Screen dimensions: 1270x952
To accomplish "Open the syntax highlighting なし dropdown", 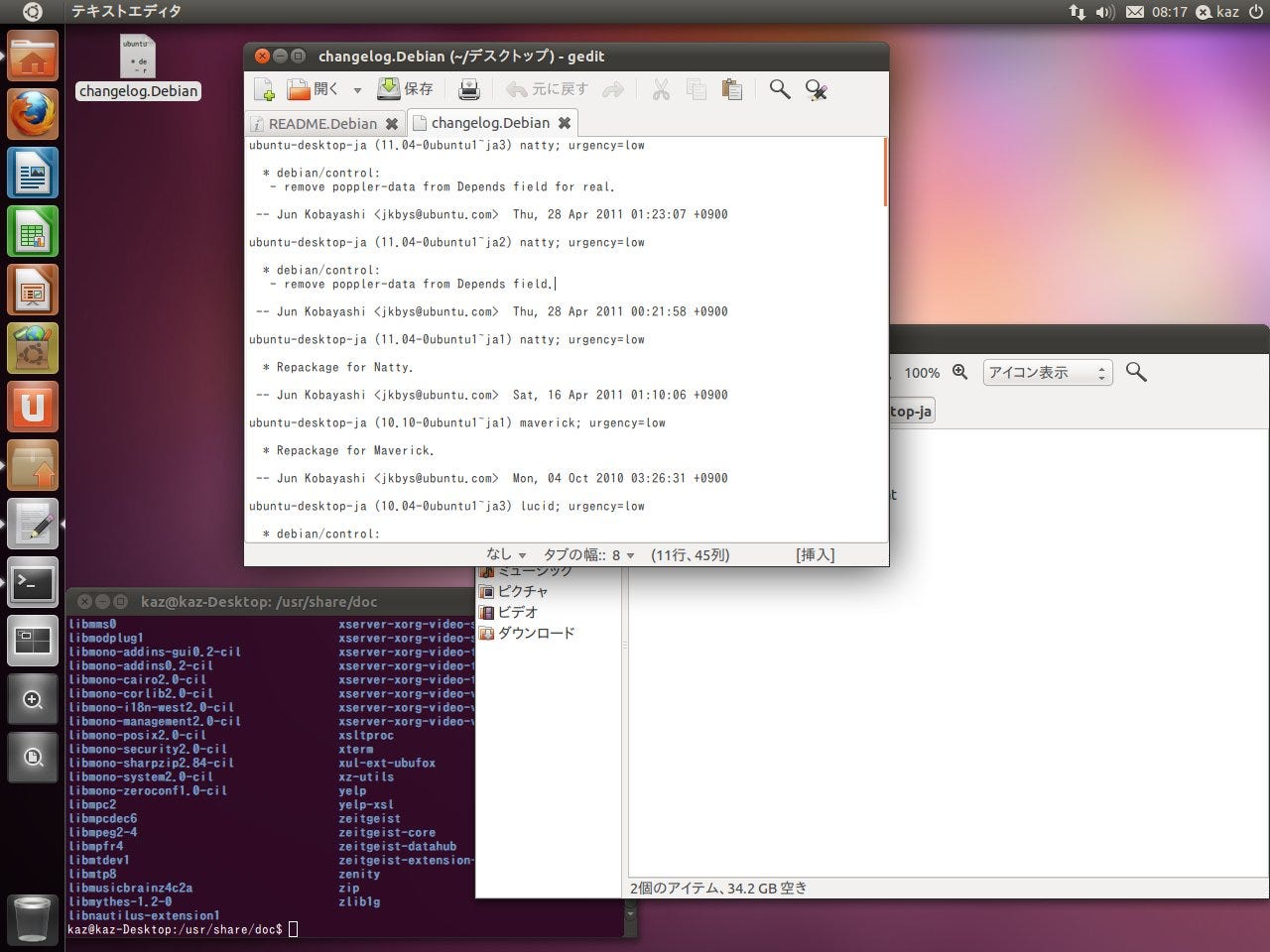I will click(505, 554).
